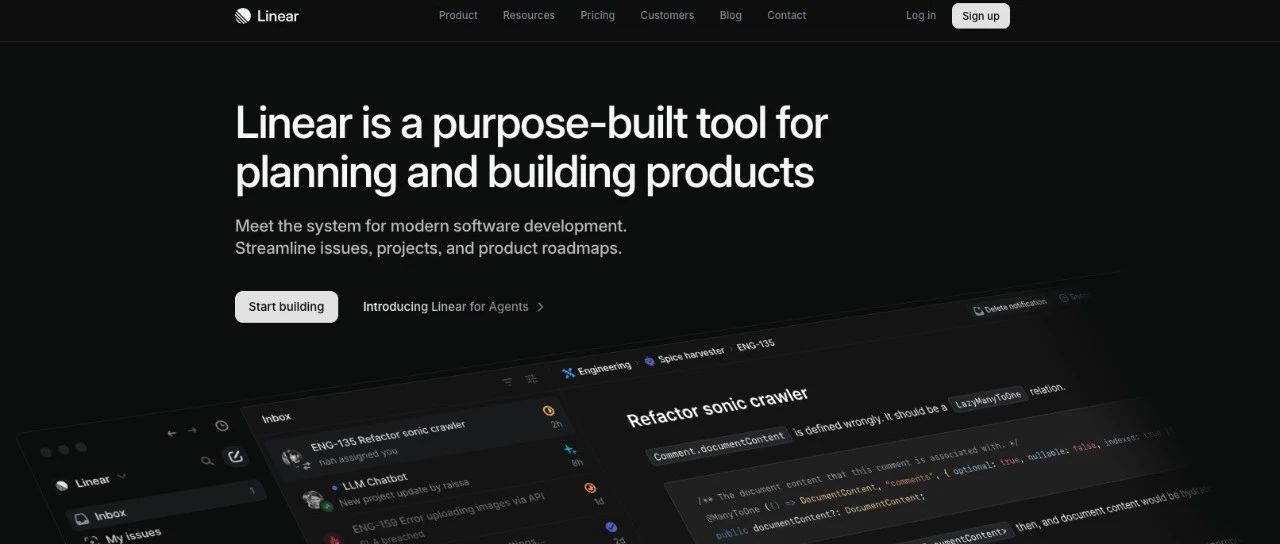Visit the Blog link
Screen dimensions: 1280x544
point(731,15)
